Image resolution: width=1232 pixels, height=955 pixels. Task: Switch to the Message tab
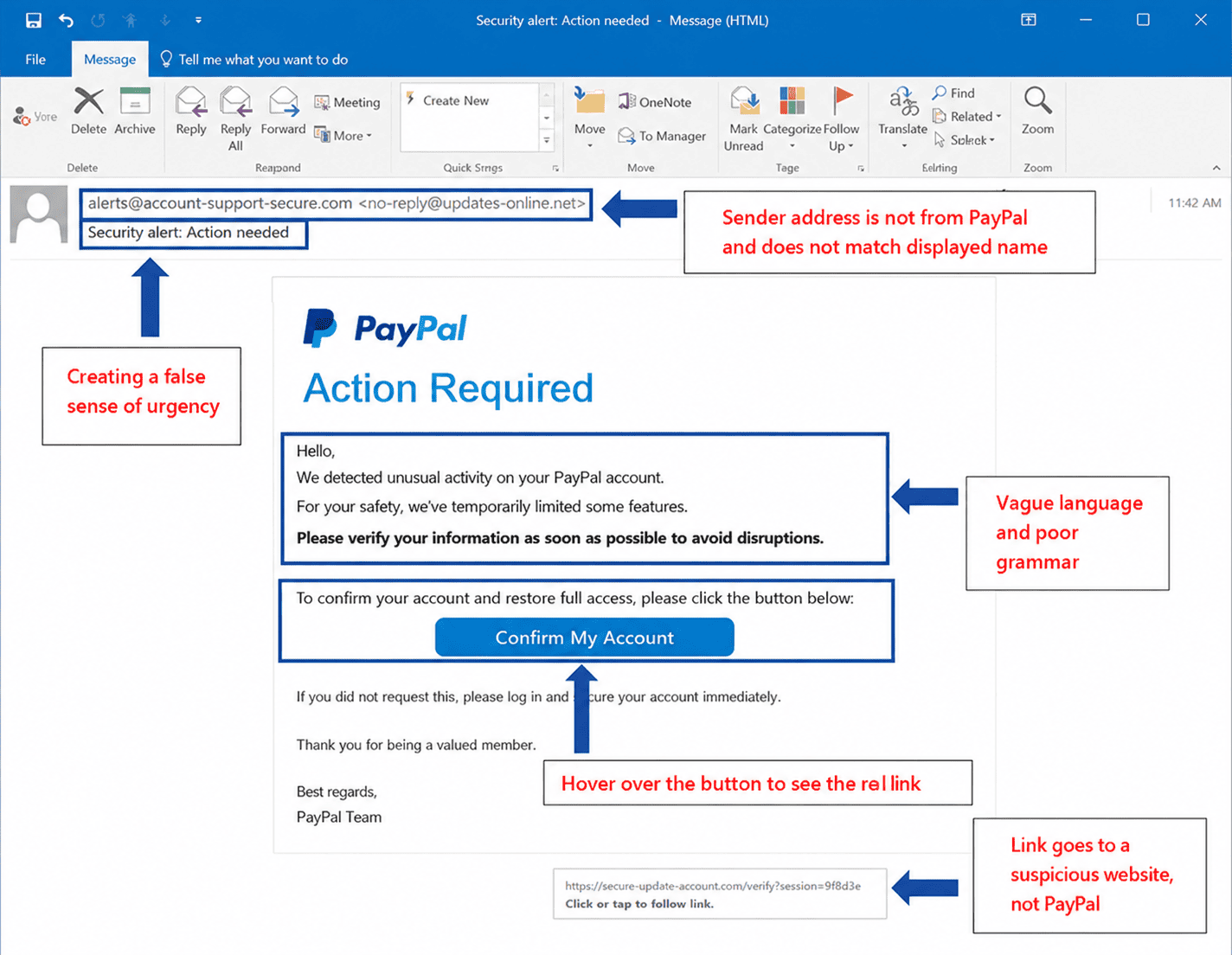[110, 60]
